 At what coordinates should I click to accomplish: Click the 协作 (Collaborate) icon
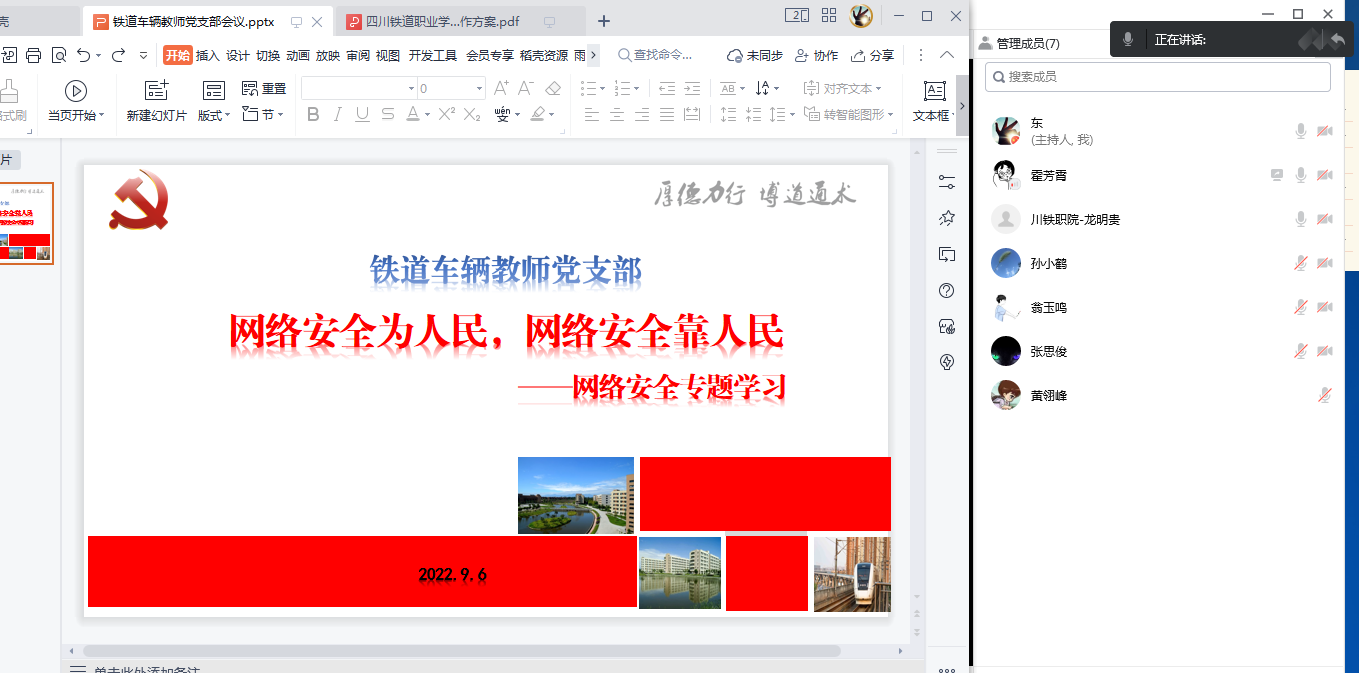[816, 55]
